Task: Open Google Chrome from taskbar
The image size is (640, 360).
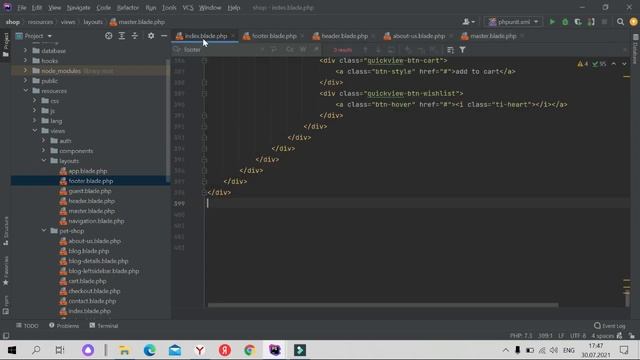Action: pos(250,350)
